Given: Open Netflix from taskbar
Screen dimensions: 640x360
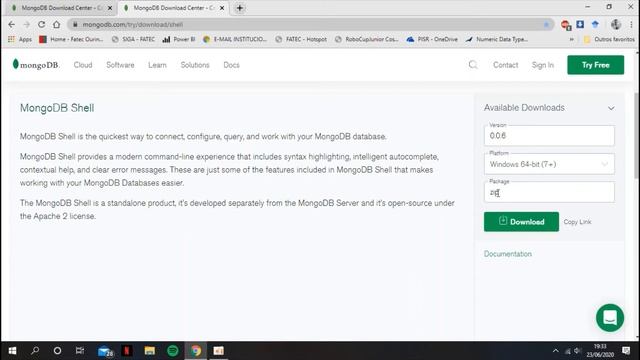Looking at the screenshot, I should [127, 351].
